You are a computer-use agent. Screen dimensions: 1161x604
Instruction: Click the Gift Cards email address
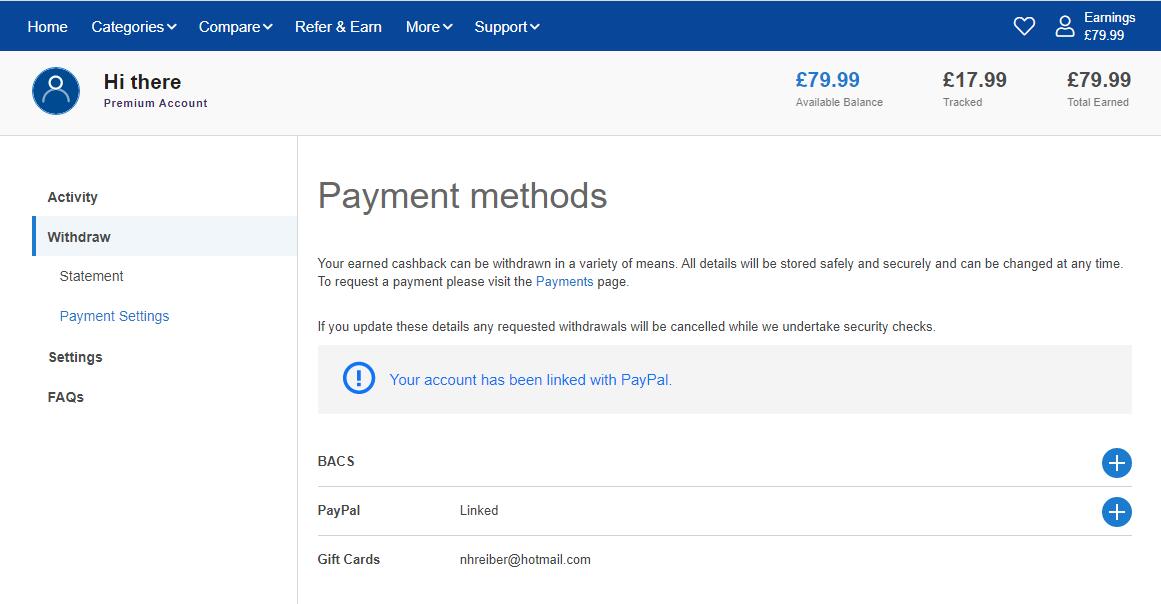[x=525, y=560]
